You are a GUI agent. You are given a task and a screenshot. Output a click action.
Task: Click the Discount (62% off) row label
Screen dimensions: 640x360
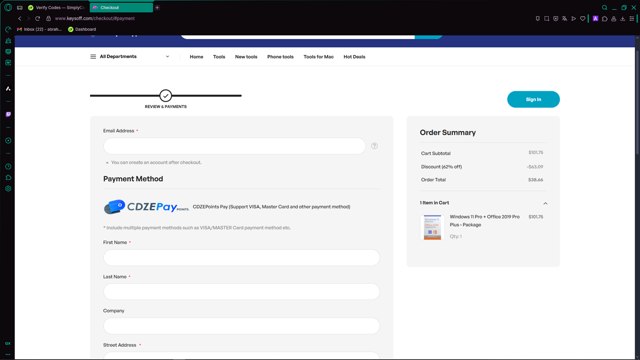point(441,167)
